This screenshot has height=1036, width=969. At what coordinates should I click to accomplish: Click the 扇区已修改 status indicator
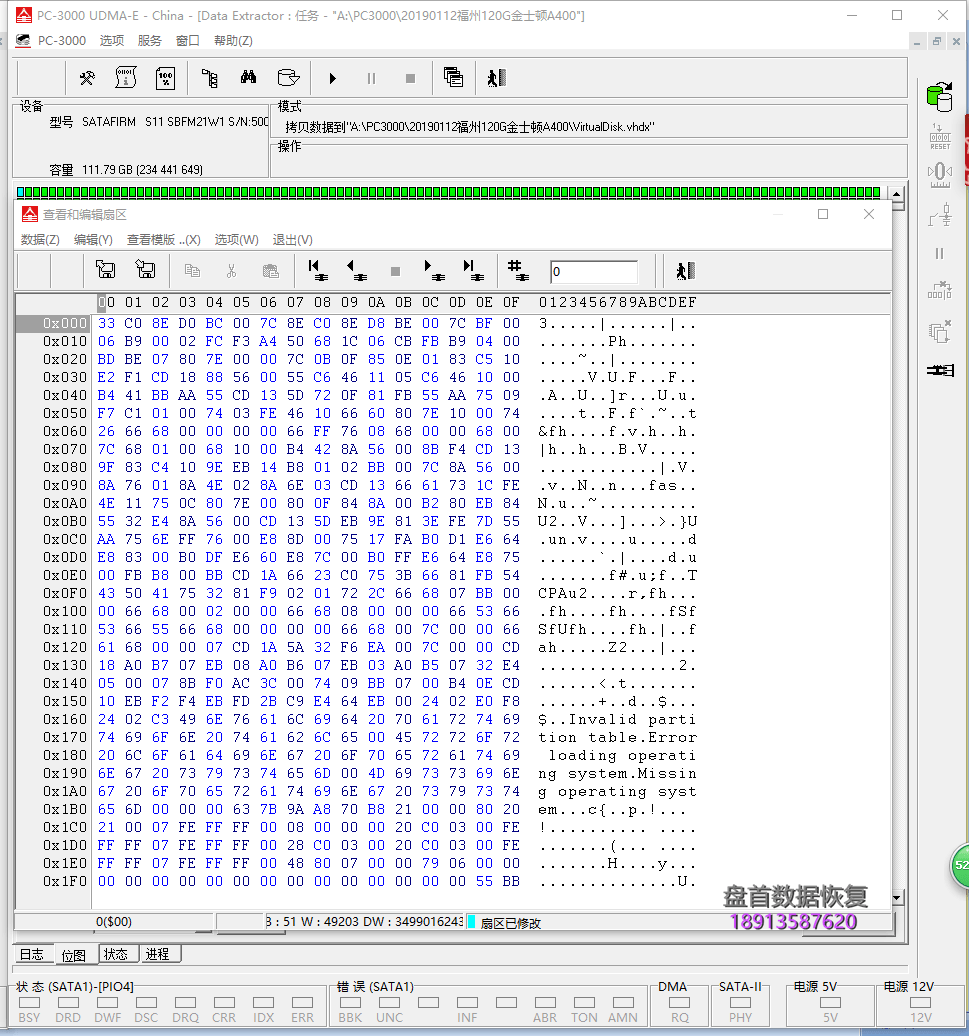510,923
